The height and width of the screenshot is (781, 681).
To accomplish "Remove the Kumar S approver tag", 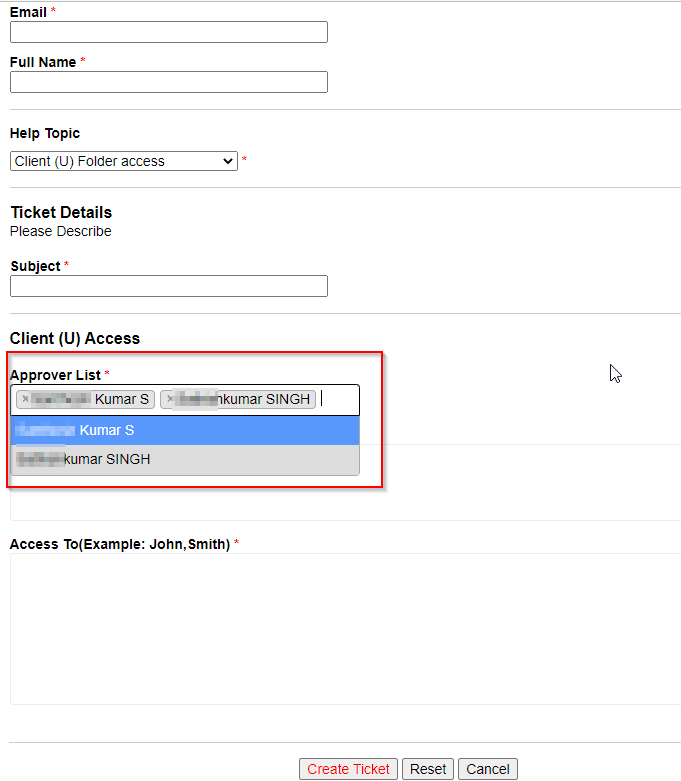I will click(25, 400).
